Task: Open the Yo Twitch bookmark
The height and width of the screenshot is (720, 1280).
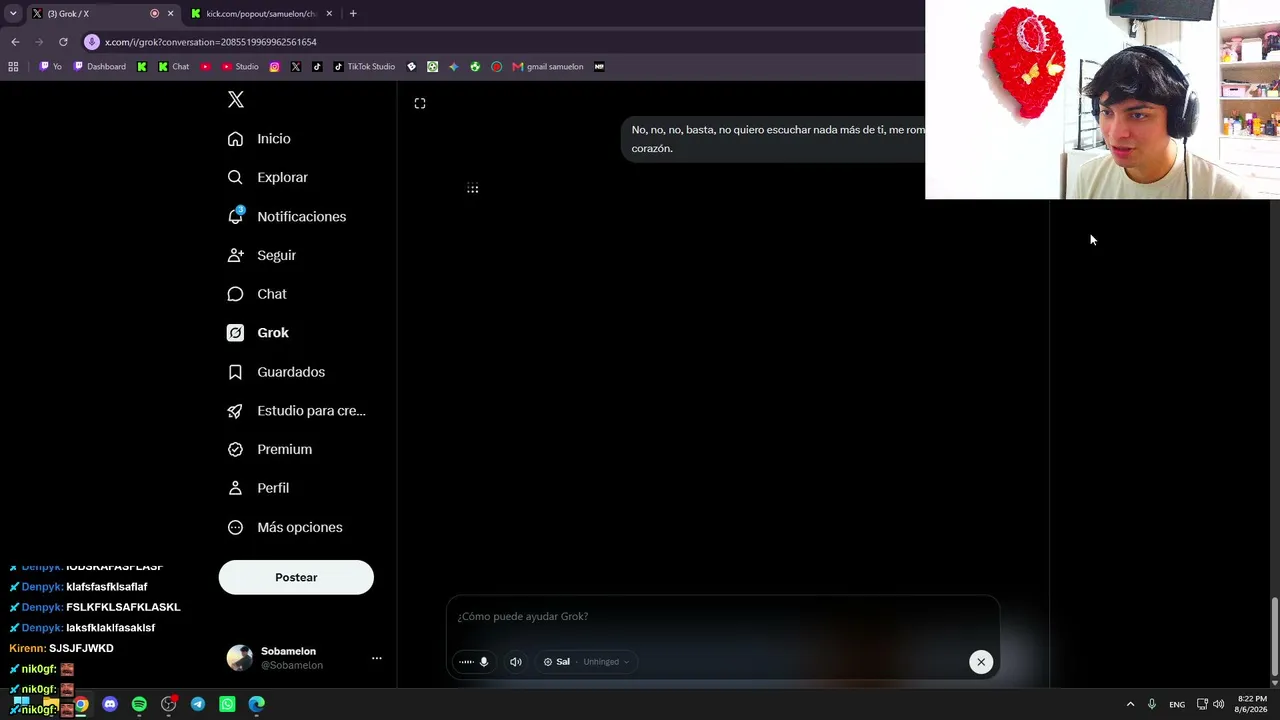Action: pyautogui.click(x=51, y=67)
